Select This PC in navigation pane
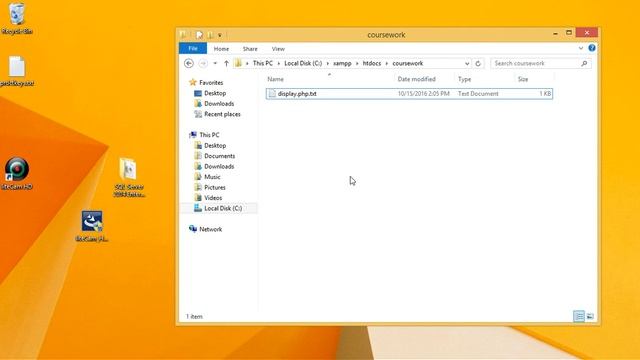Image resolution: width=640 pixels, height=360 pixels. [x=209, y=135]
